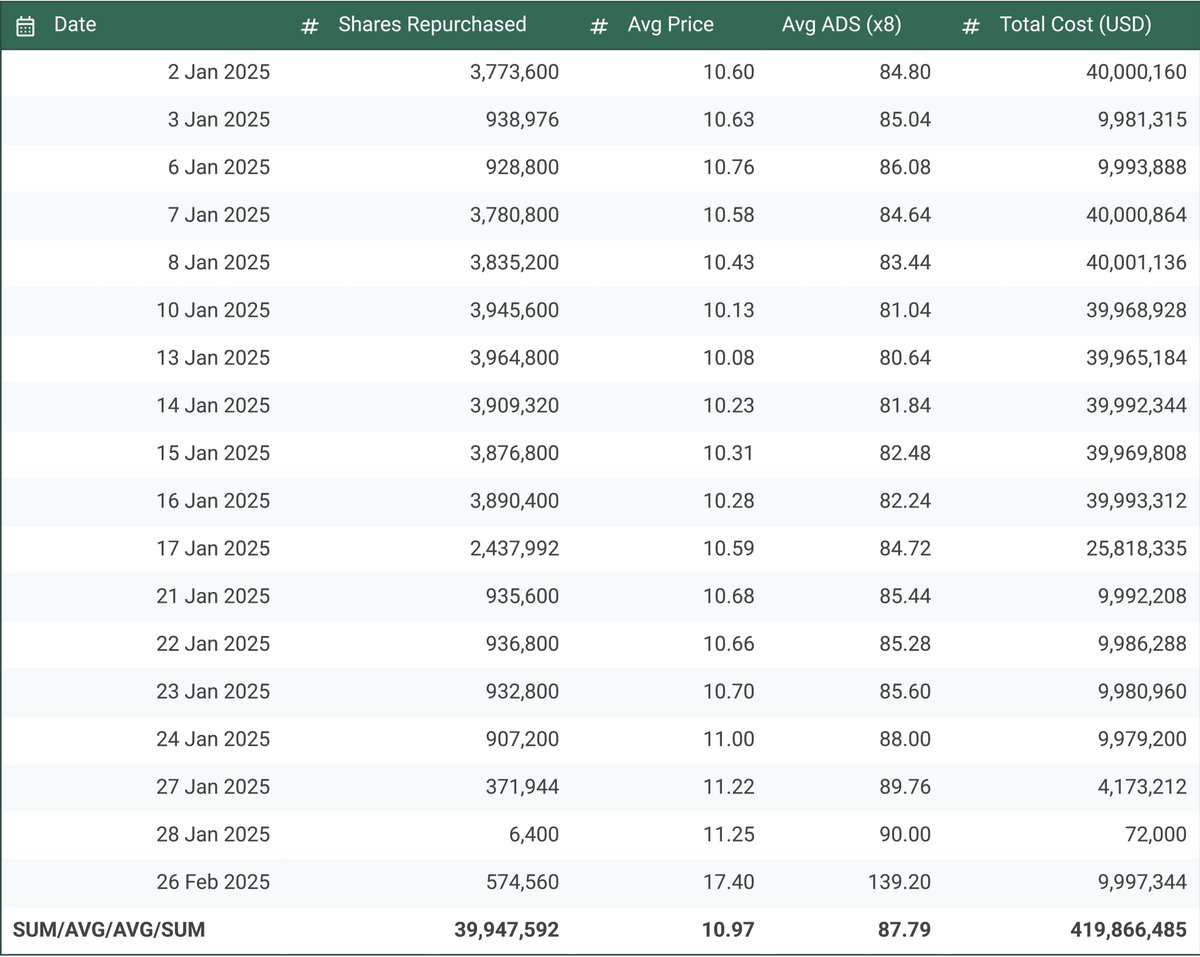Click shares value 3,945,600
The width and height of the screenshot is (1200, 957).
[515, 310]
